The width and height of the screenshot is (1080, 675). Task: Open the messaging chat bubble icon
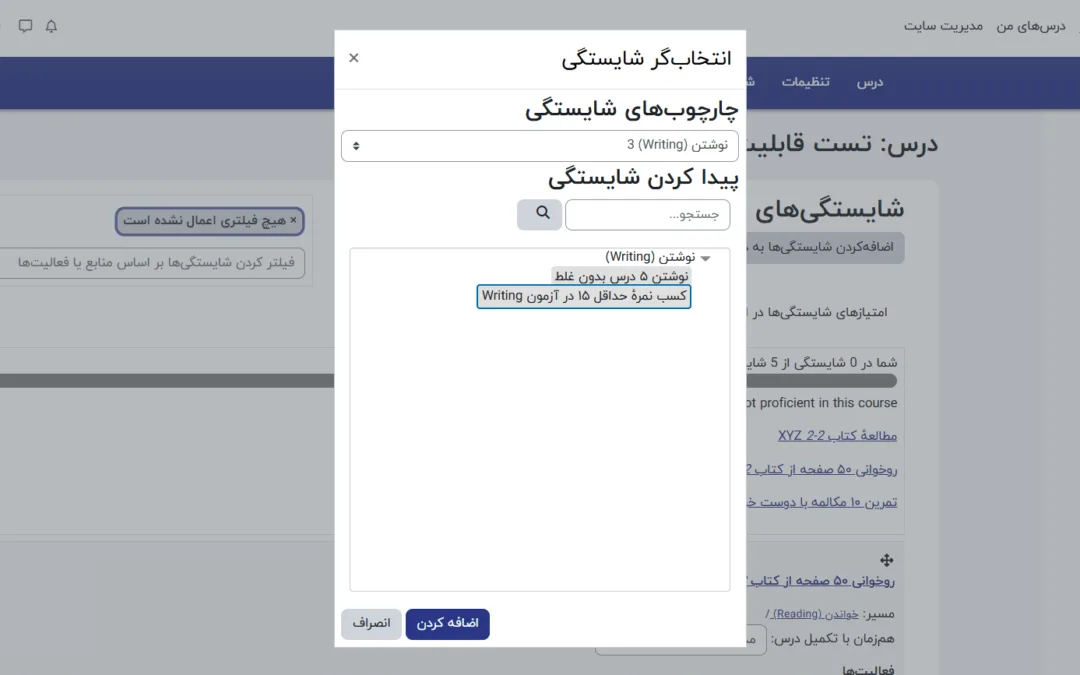coord(26,26)
